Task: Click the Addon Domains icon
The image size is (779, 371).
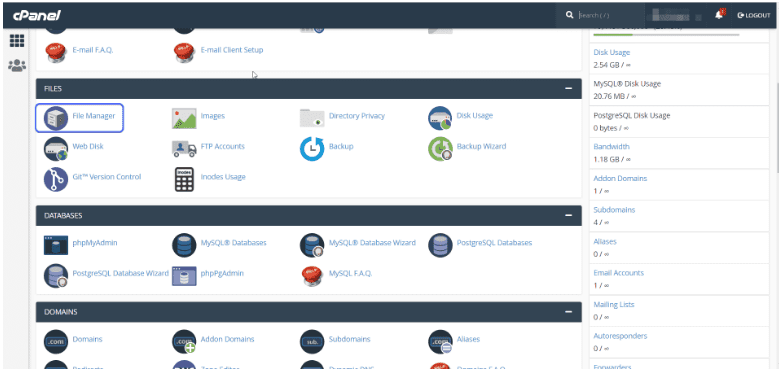Action: pos(184,342)
